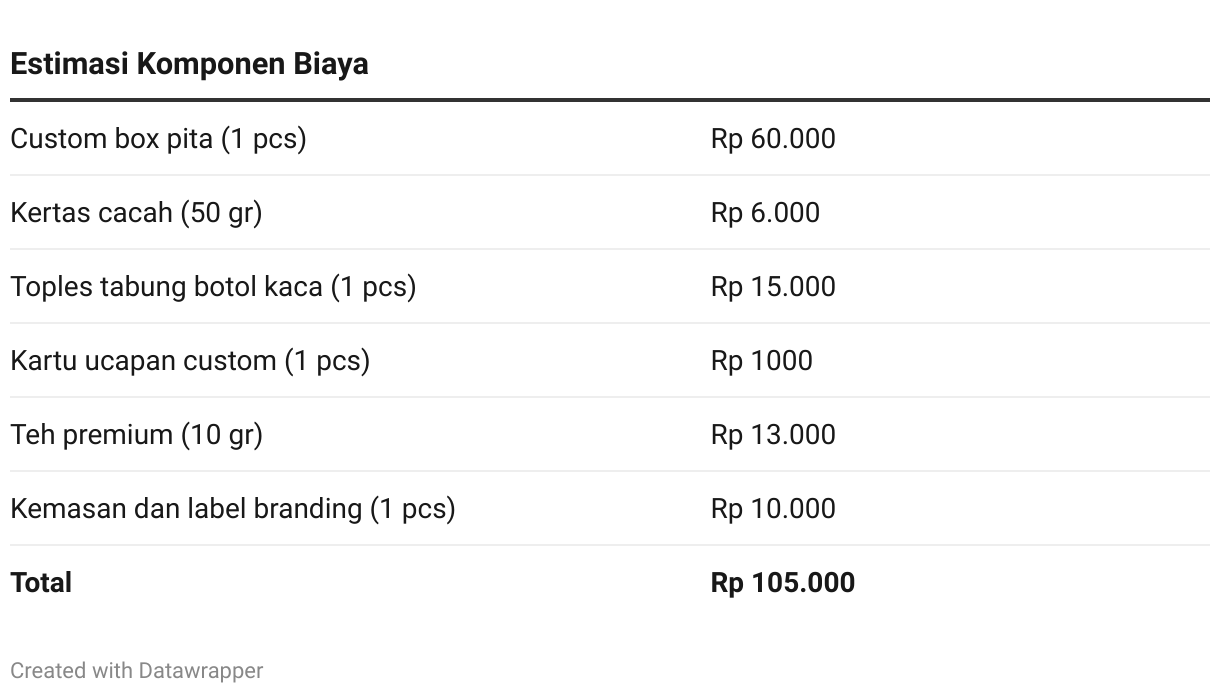The width and height of the screenshot is (1220, 694).
Task: Click the '(50 gr)' quantity text
Action: (221, 212)
